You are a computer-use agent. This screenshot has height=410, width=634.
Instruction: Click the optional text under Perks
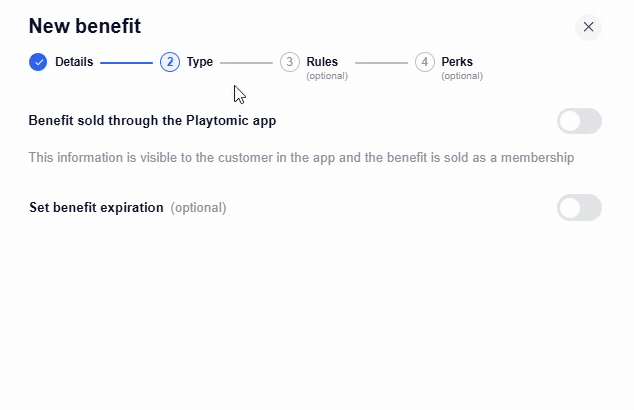[x=462, y=76]
